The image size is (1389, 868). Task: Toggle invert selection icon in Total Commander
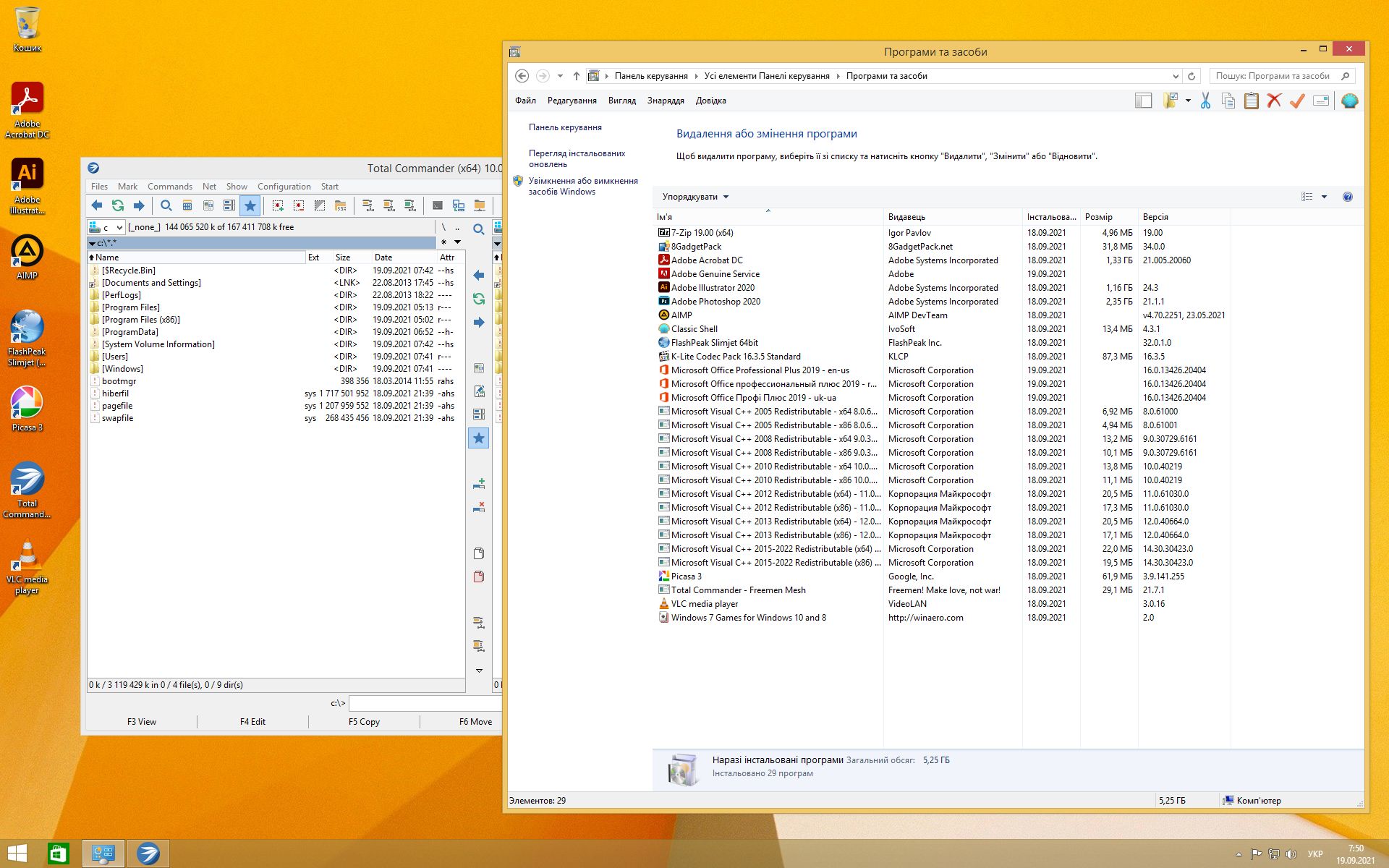(320, 205)
